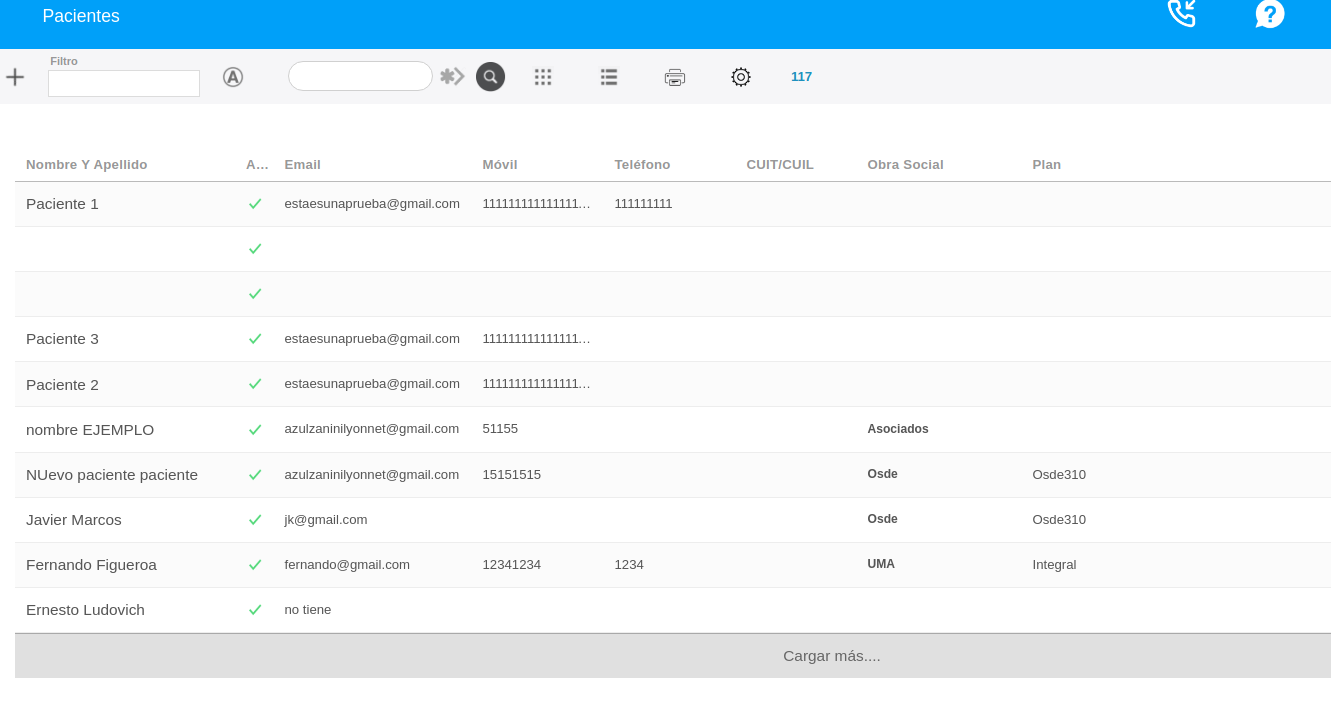The width and height of the screenshot is (1331, 726).
Task: Sort by Obra Social column header
Action: coord(905,165)
